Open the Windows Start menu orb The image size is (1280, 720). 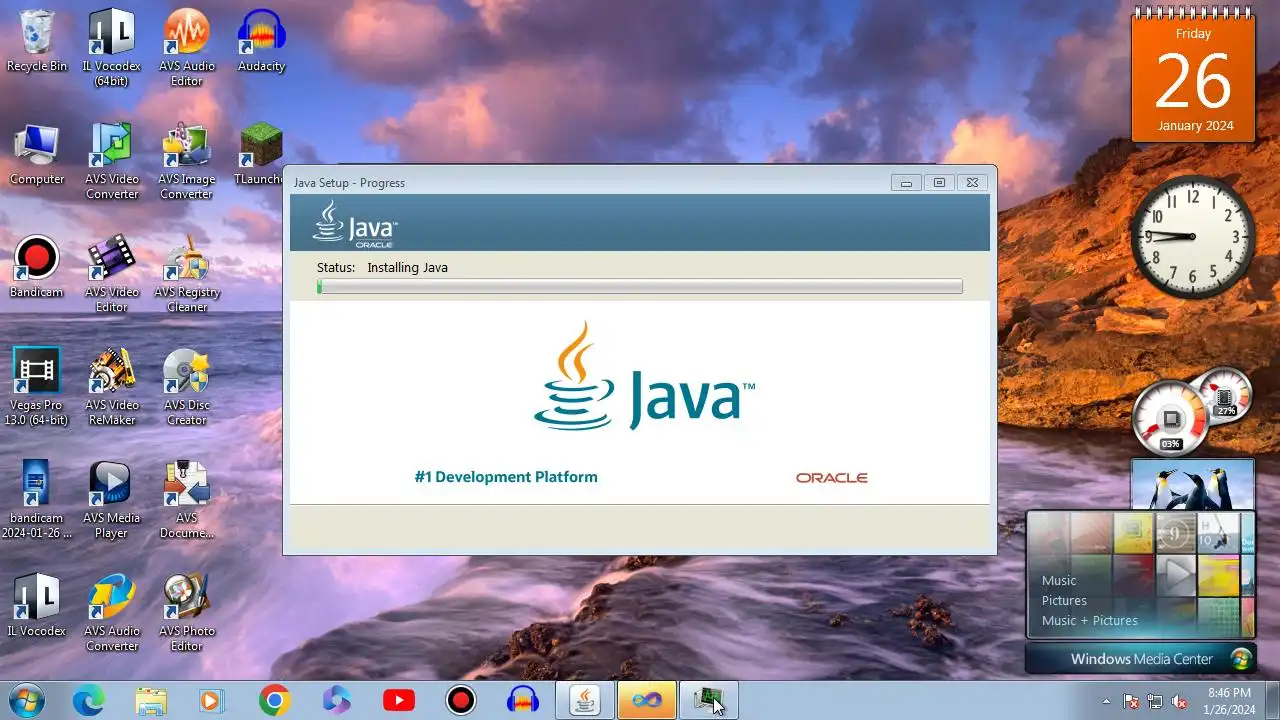click(x=27, y=700)
